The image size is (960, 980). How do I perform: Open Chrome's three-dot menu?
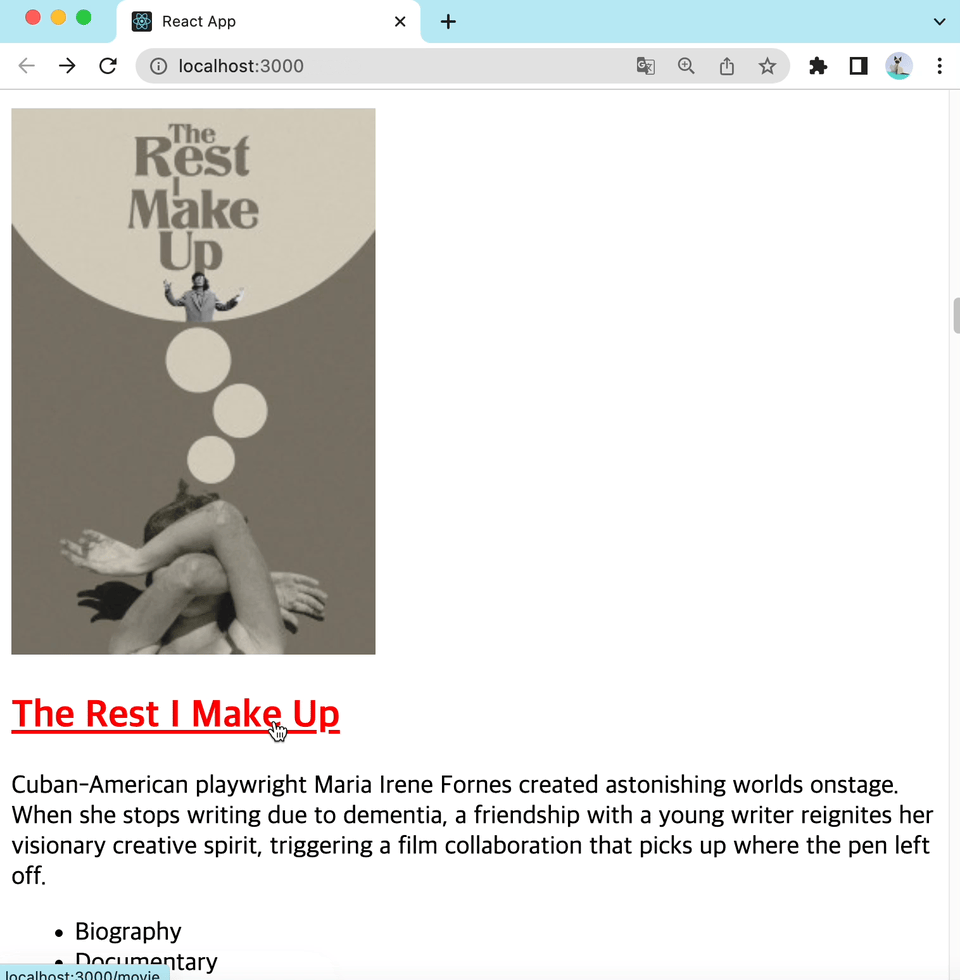[x=939, y=66]
